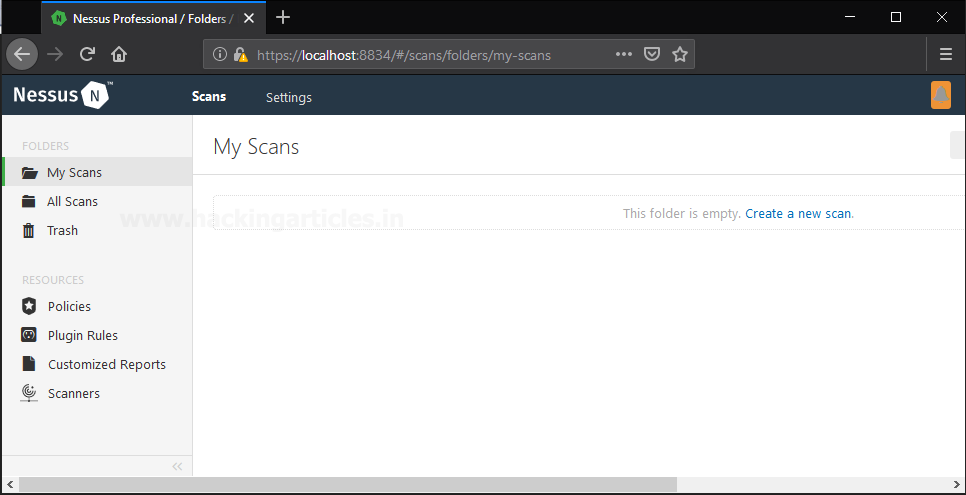This screenshot has height=495, width=966.
Task: Click the Create a new scan link
Action: (798, 213)
